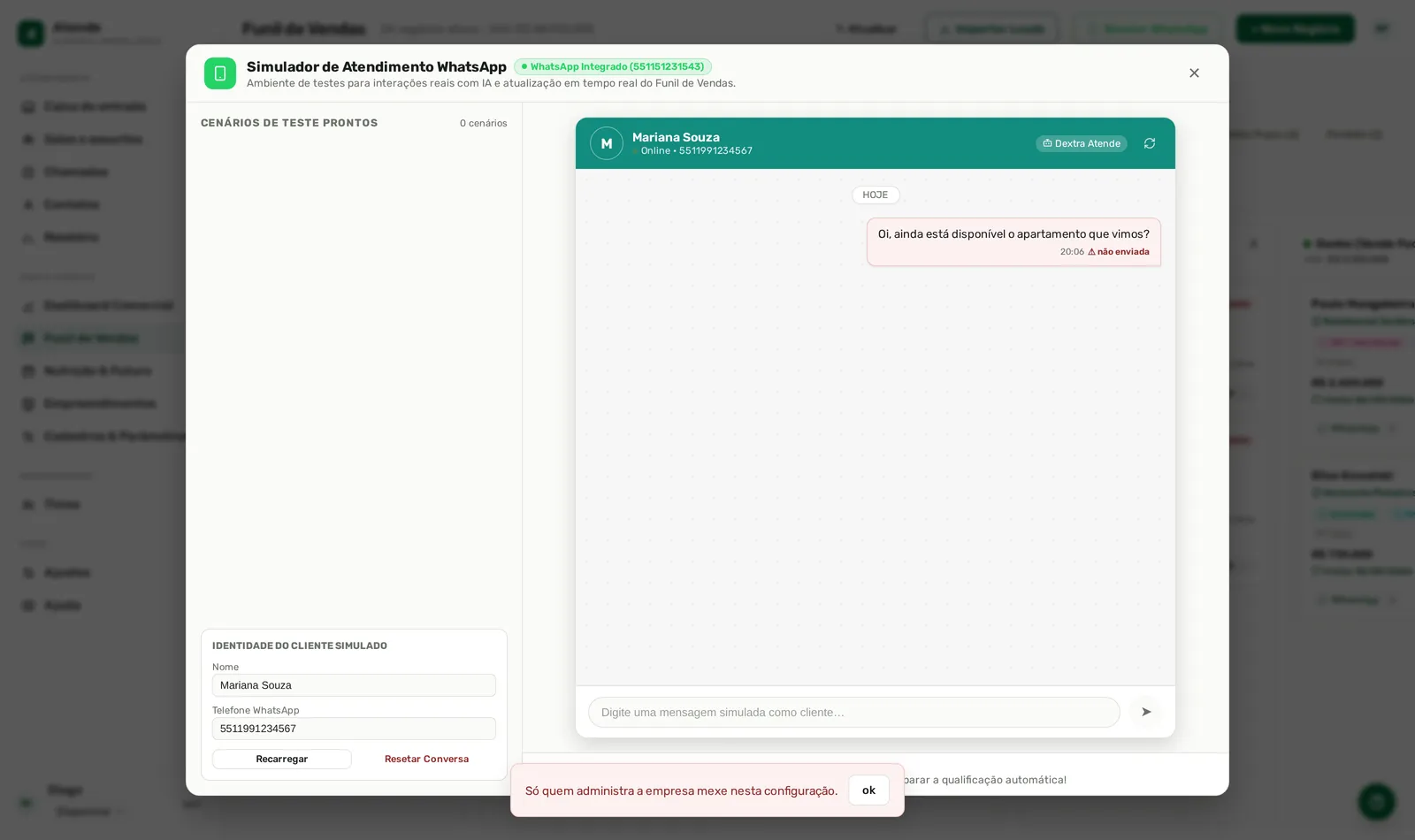Close the WhatsApp simulator dialog
1415x840 pixels.
[x=1194, y=73]
